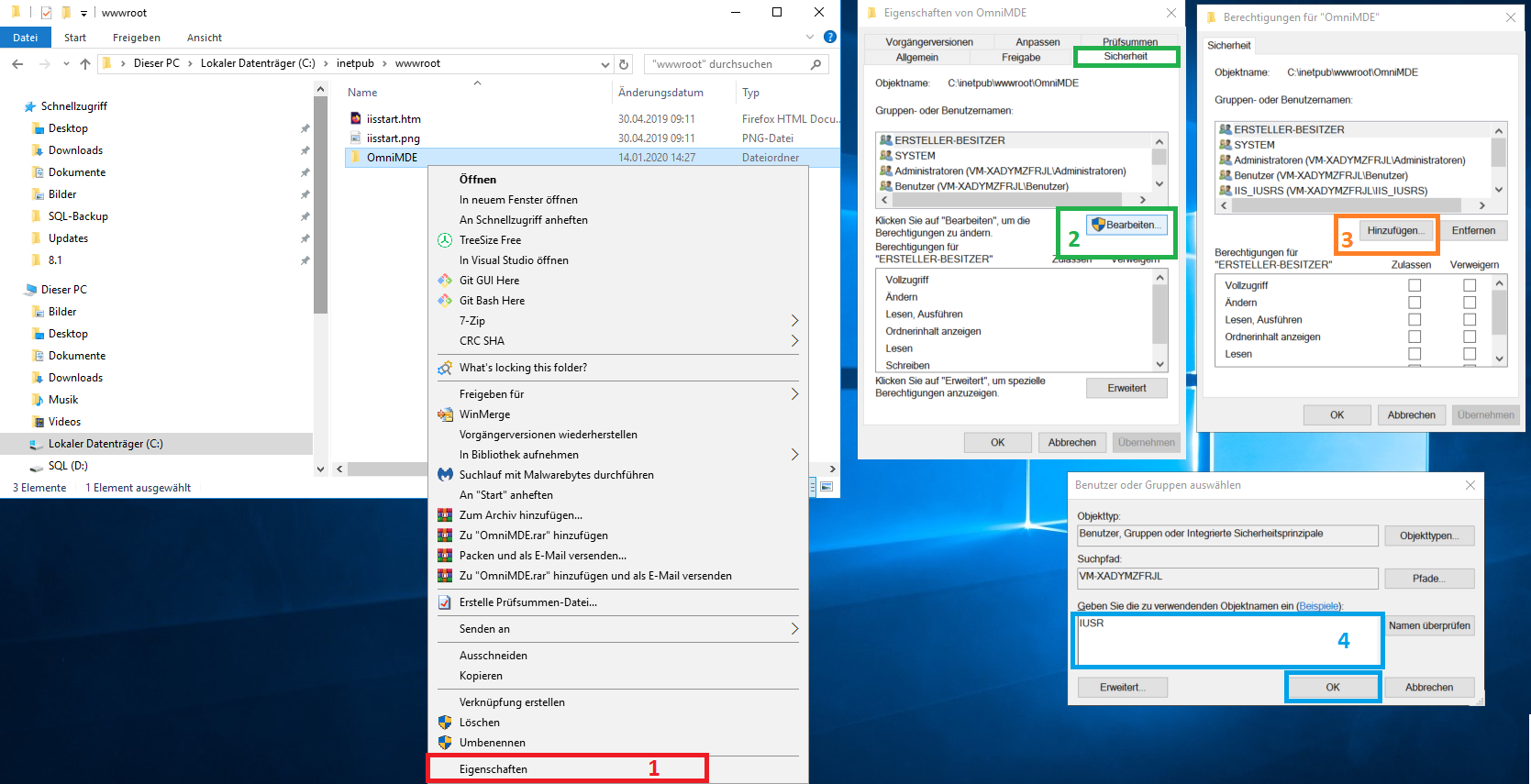
Task: Click the Namen überprüfen button
Action: (1429, 626)
